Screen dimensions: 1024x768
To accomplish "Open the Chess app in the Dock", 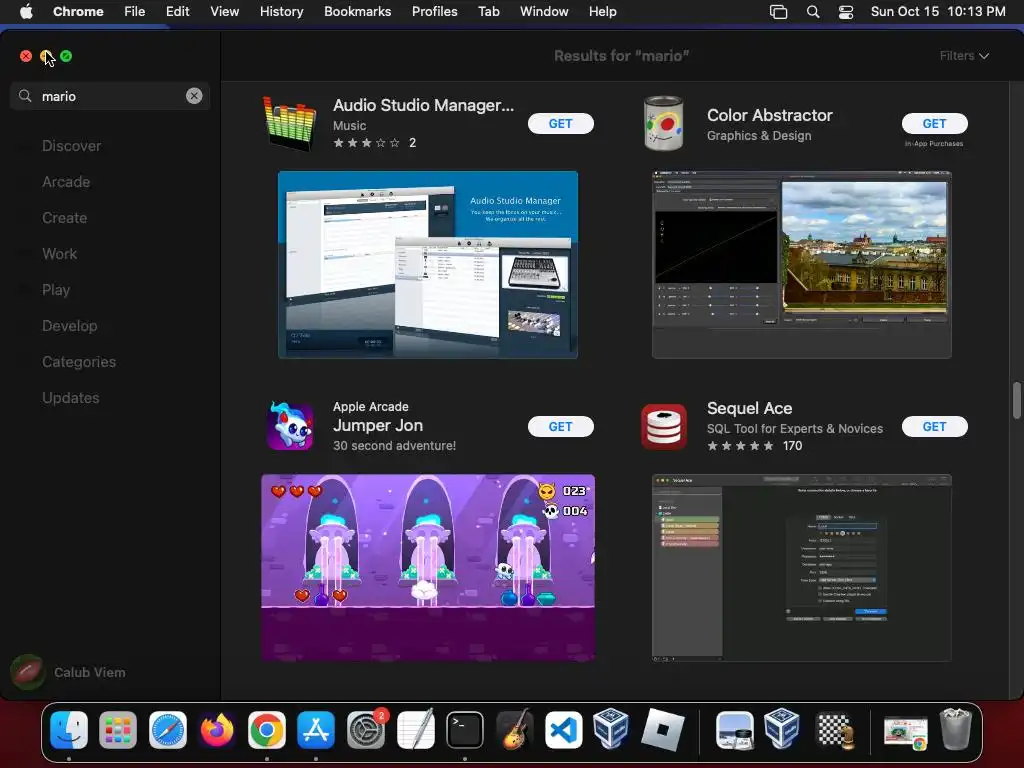I will 834,729.
